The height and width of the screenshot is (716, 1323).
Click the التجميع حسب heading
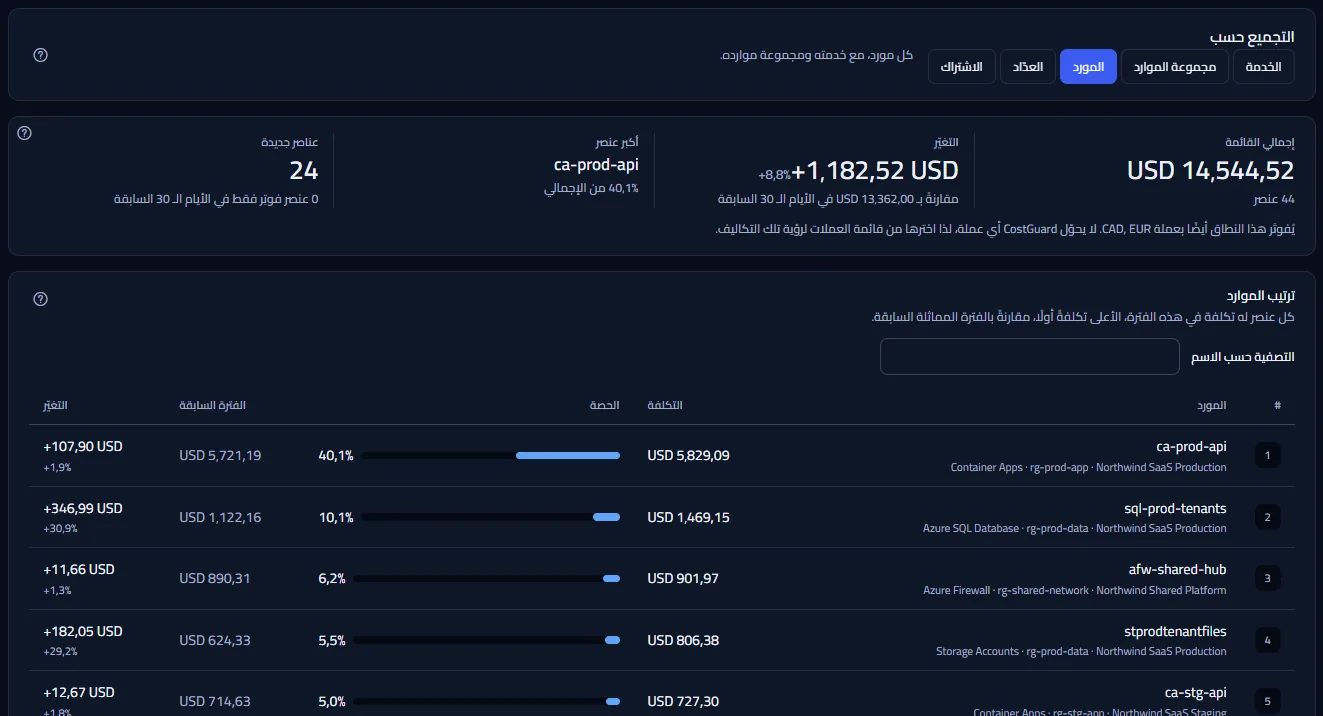point(1252,36)
